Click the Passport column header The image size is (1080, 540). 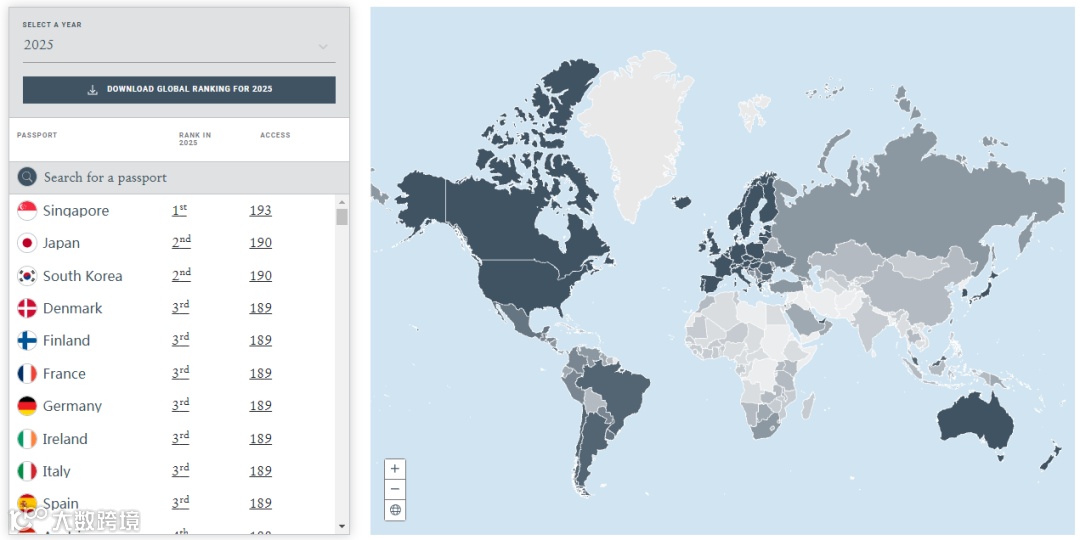click(x=37, y=135)
